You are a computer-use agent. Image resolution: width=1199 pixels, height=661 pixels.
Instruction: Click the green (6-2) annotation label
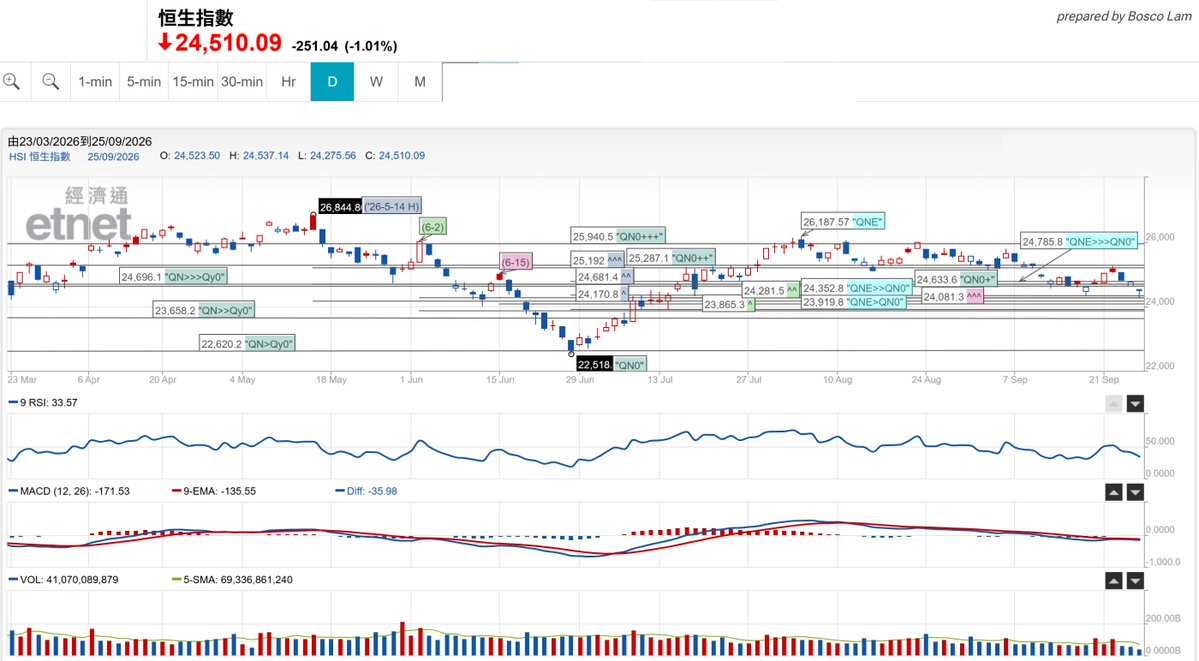(433, 227)
